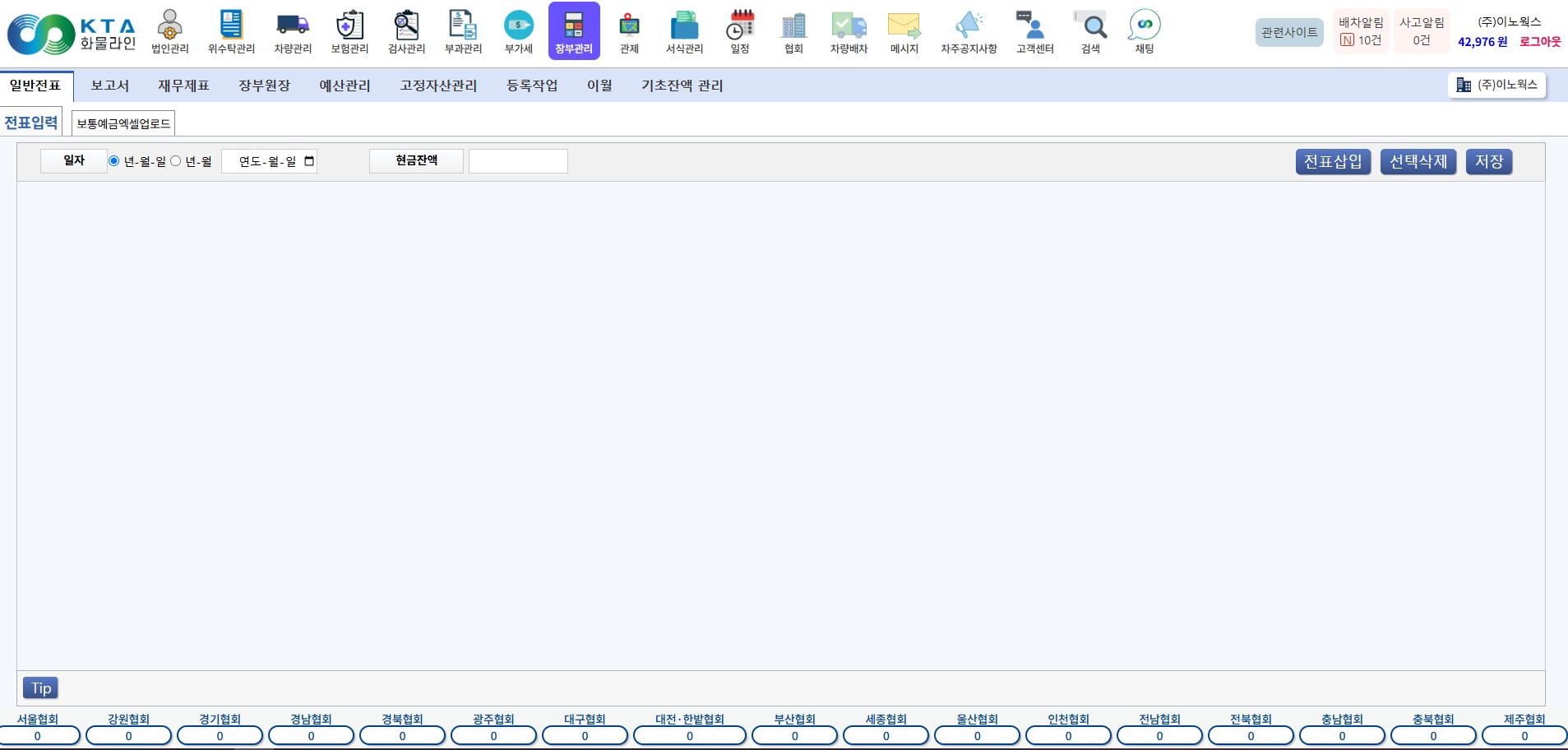Screen dimensions: 1568x750
Task: Expand the 관련사이트 list
Action: coord(1288,32)
